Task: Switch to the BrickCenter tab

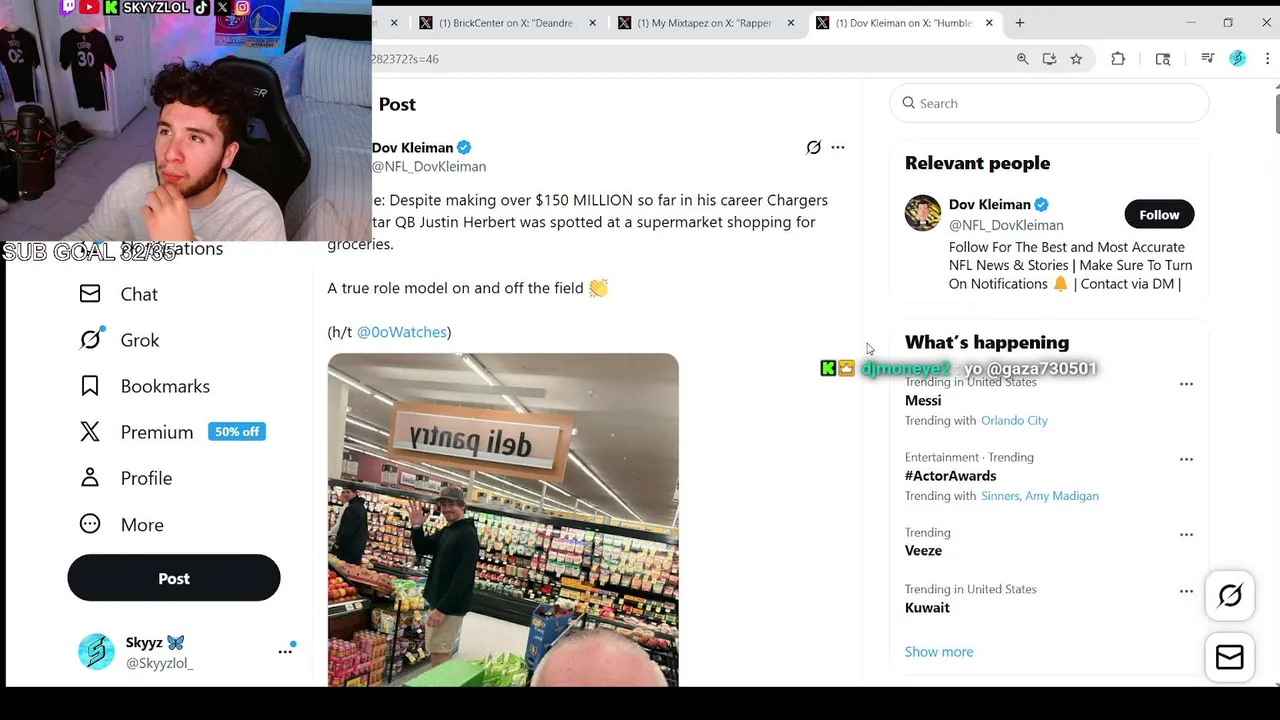Action: (505, 23)
